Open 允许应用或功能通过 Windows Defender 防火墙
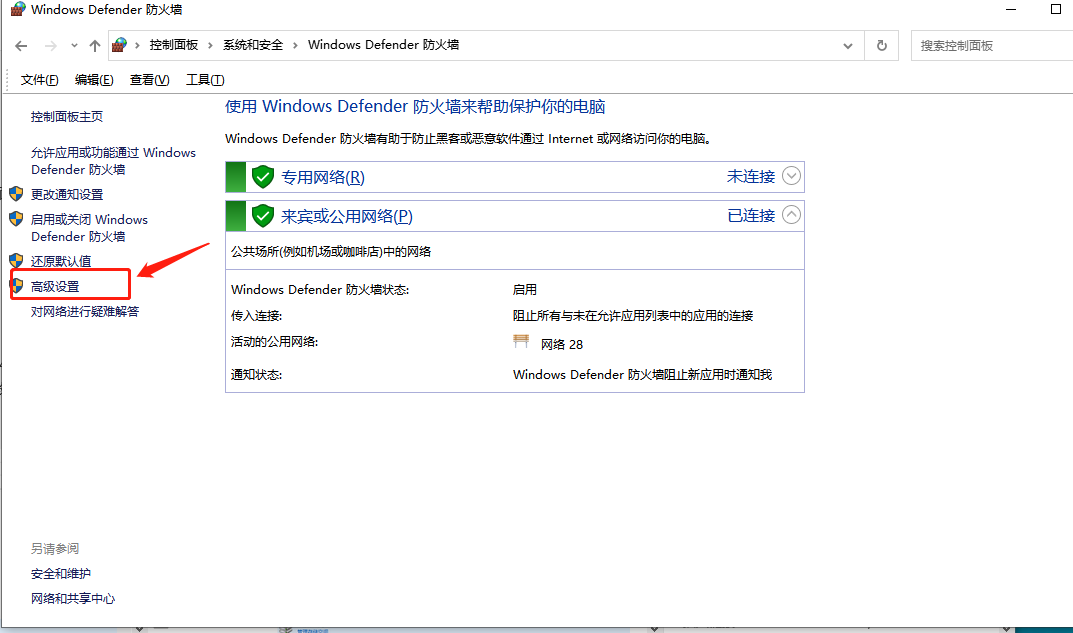Image resolution: width=1073 pixels, height=633 pixels. [113, 161]
